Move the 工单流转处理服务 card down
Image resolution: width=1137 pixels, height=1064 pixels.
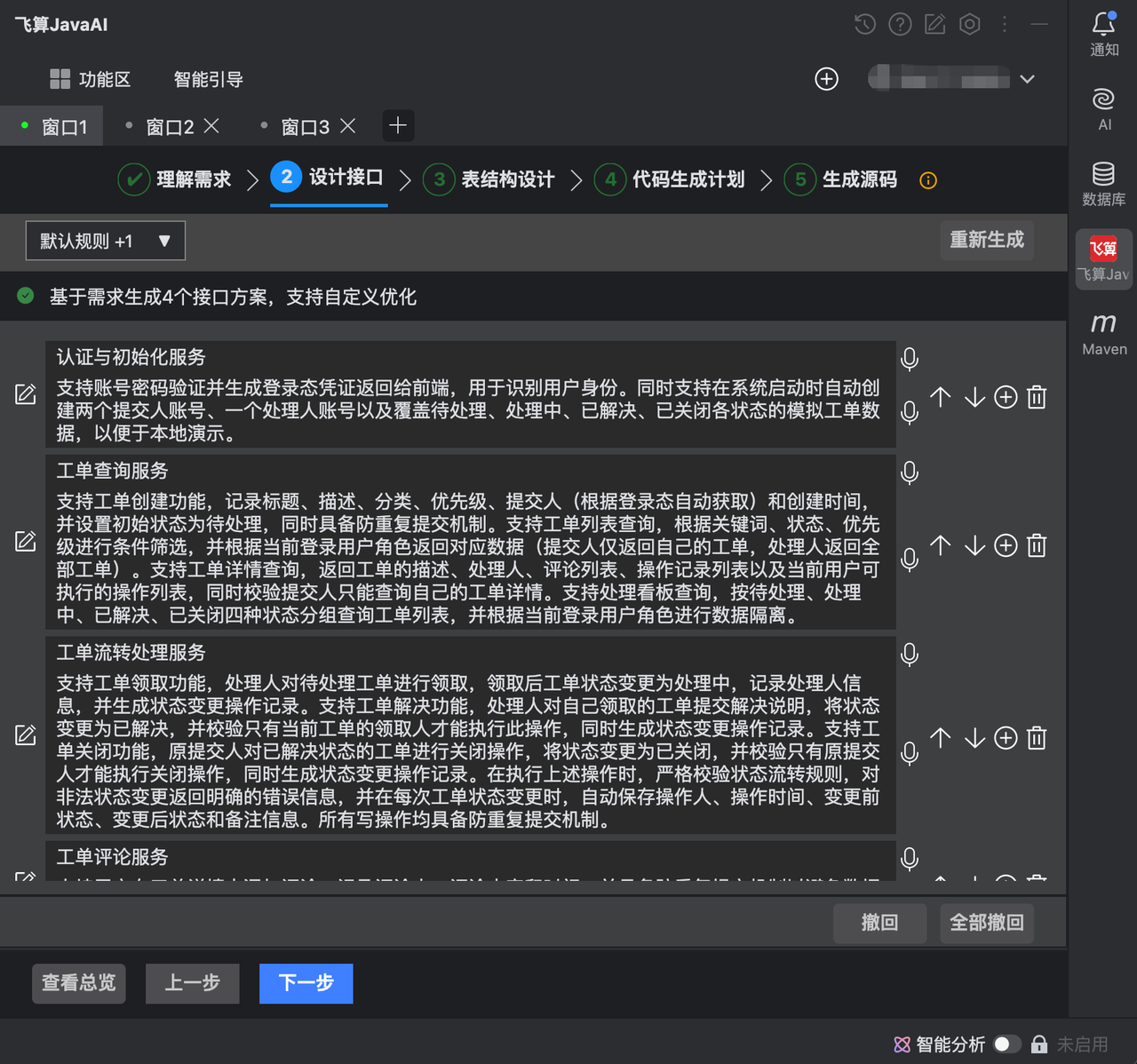click(x=975, y=738)
